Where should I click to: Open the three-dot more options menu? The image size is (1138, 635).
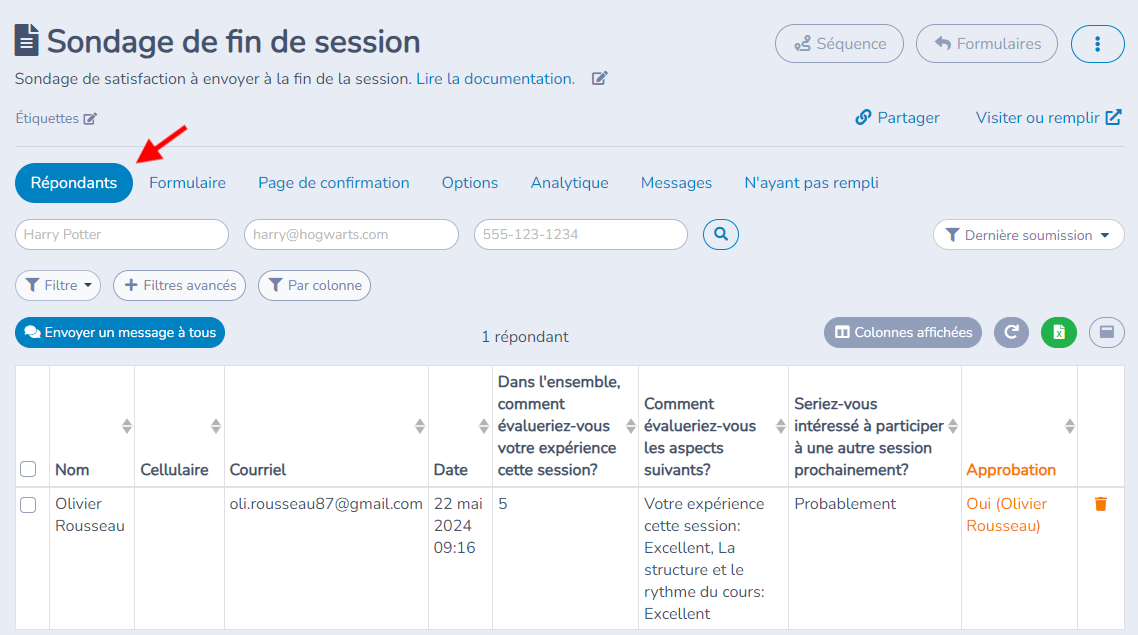[x=1097, y=44]
